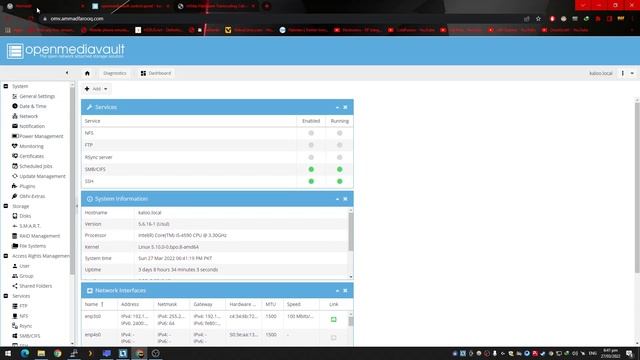
Task: Click the Enabled column header
Action: (x=311, y=121)
